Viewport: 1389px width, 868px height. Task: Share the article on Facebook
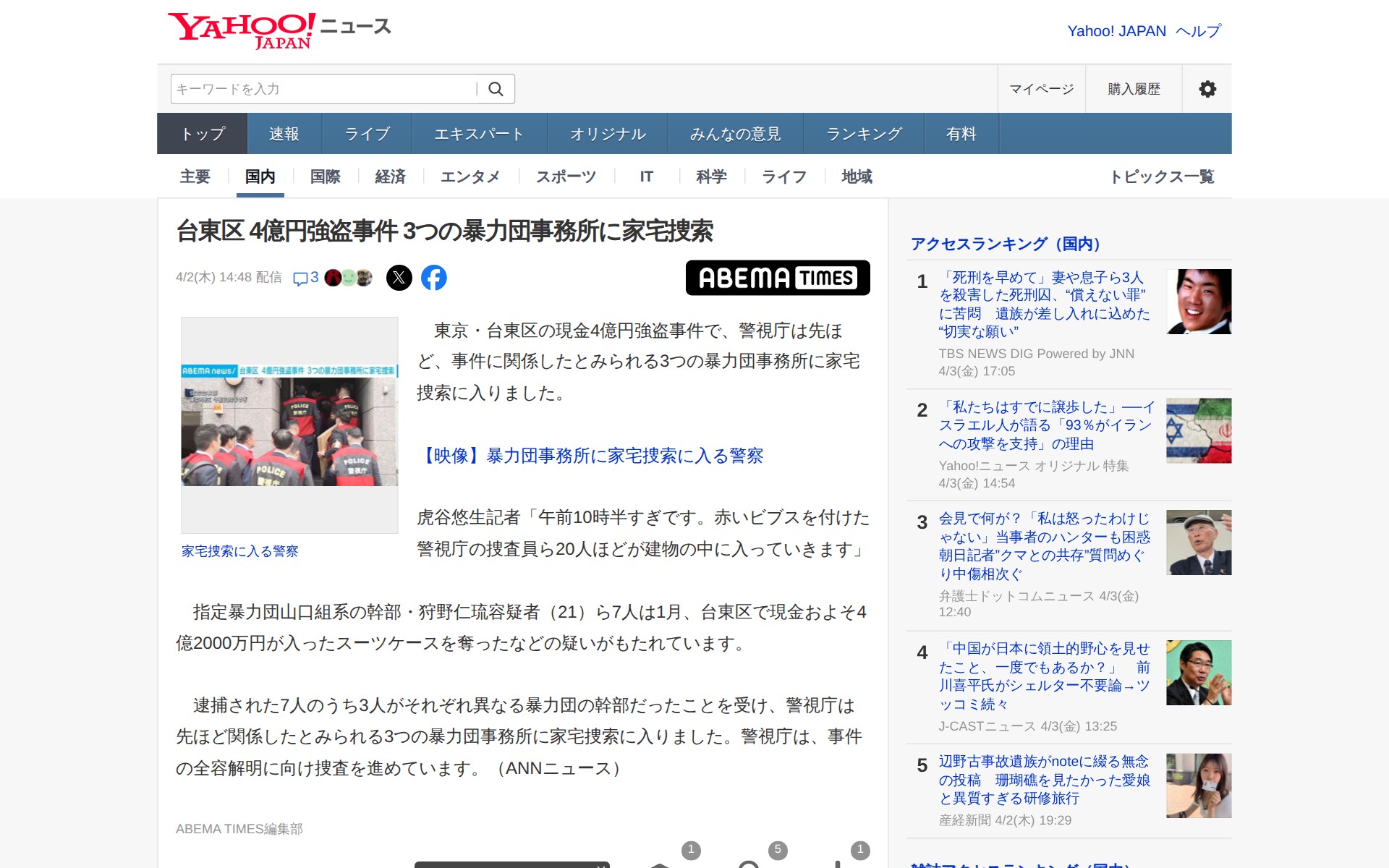point(434,277)
